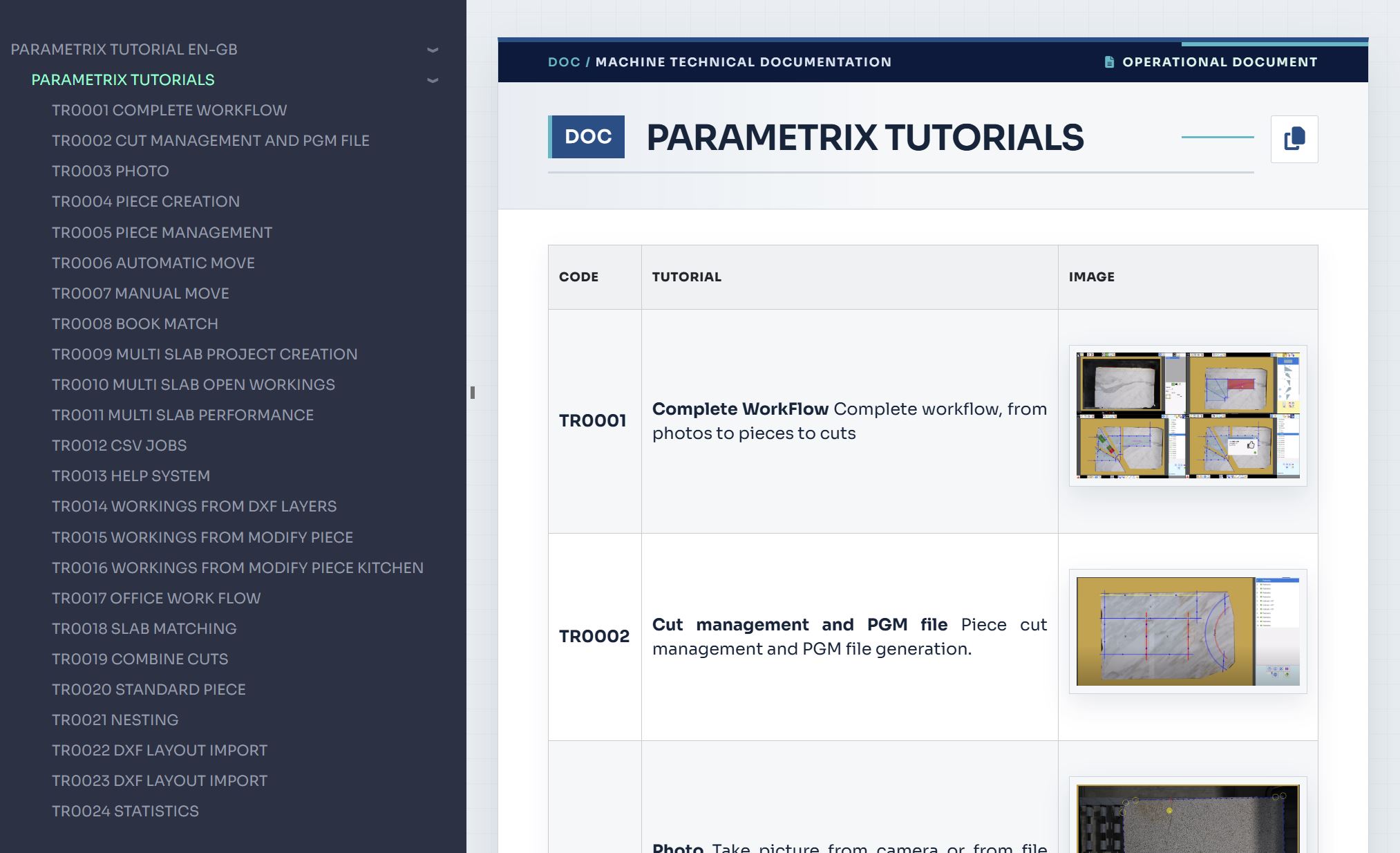Click Parametrix Tutorial EN-GB root item

124,50
